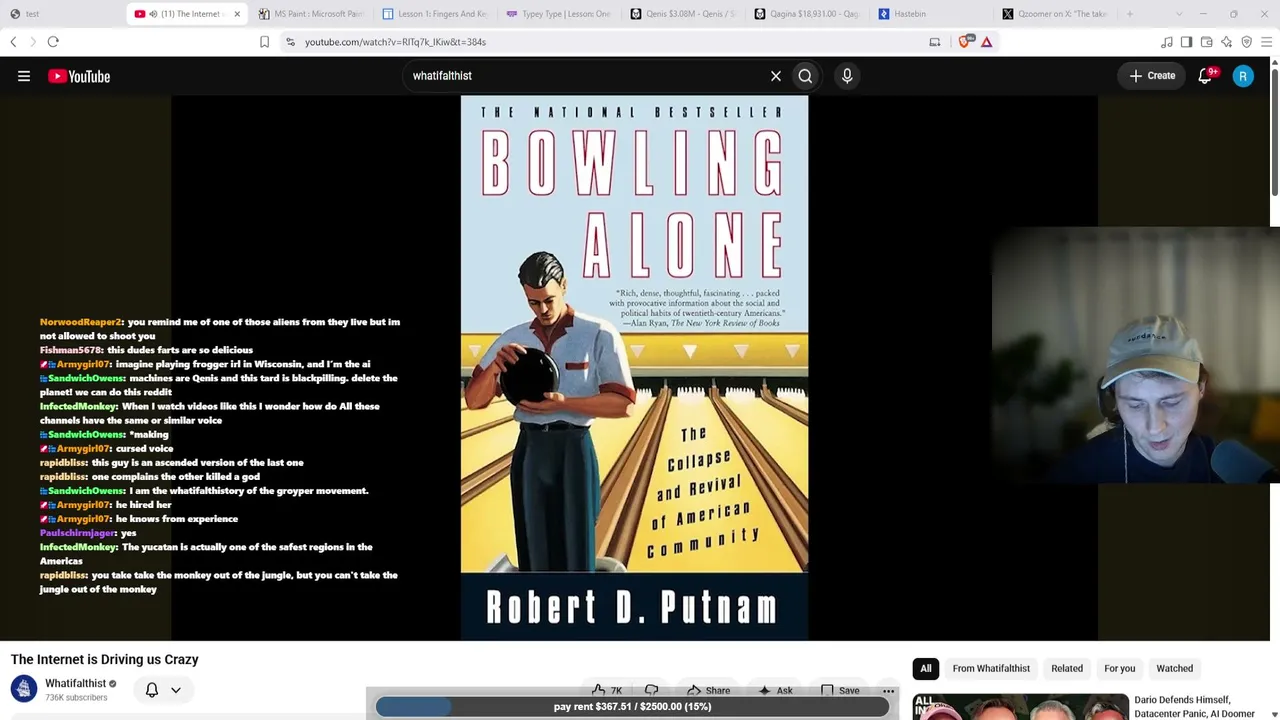Click the pay rent progress bar
This screenshot has width=1280, height=720.
click(632, 707)
